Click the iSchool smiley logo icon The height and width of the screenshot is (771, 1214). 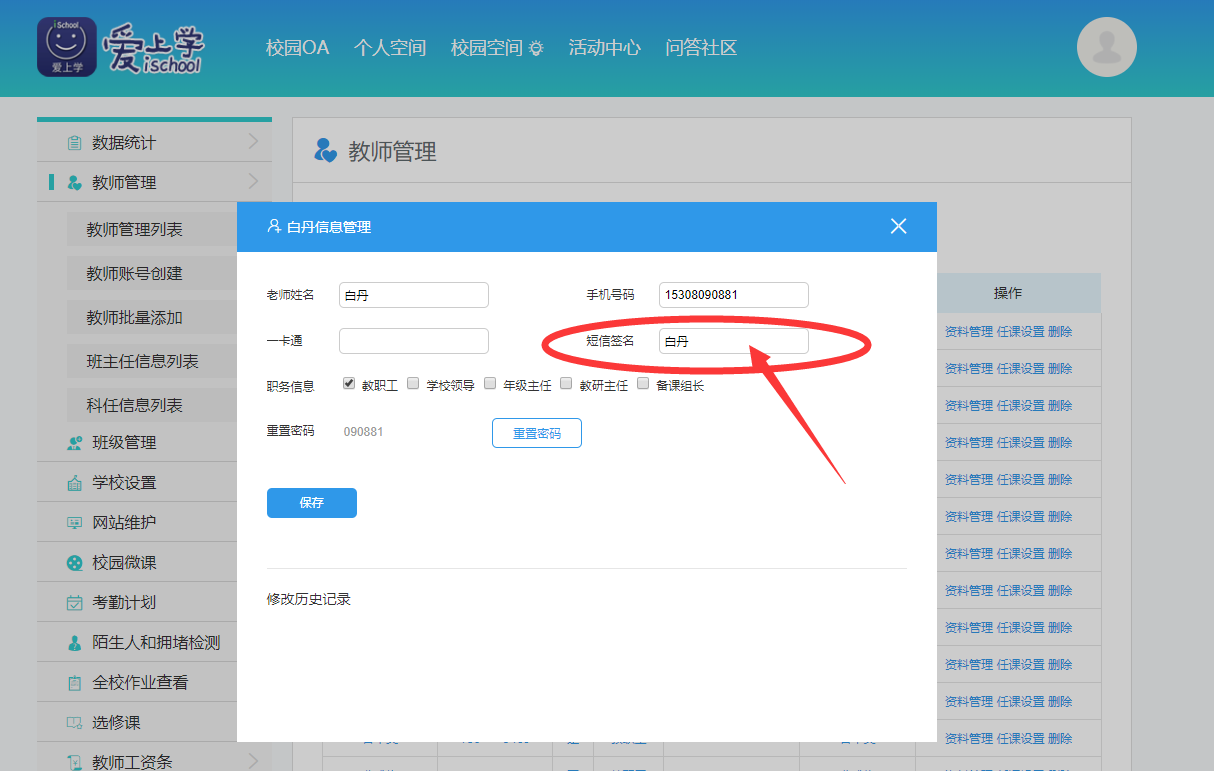point(67,47)
